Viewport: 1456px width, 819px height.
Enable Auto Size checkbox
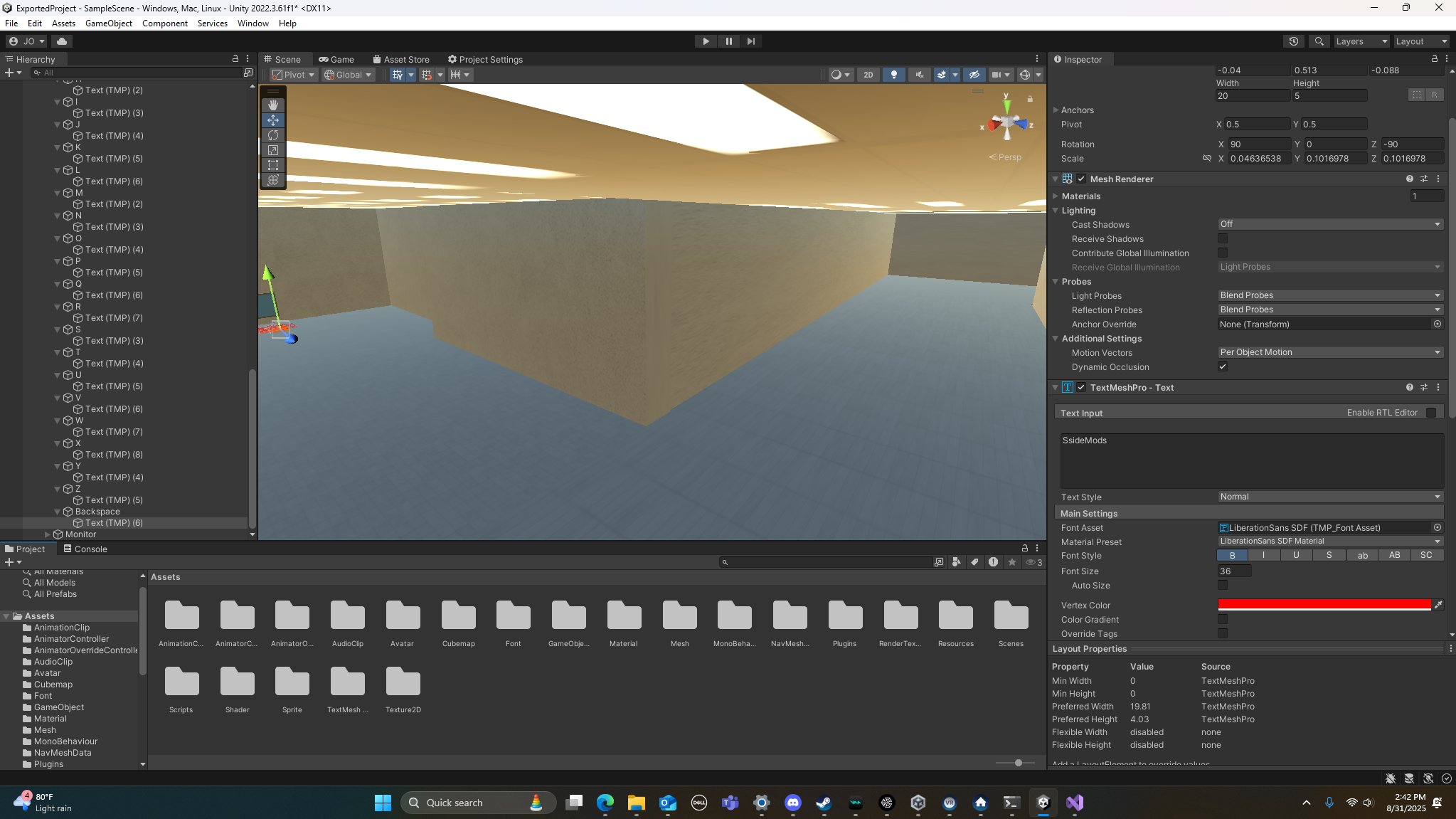coord(1223,586)
